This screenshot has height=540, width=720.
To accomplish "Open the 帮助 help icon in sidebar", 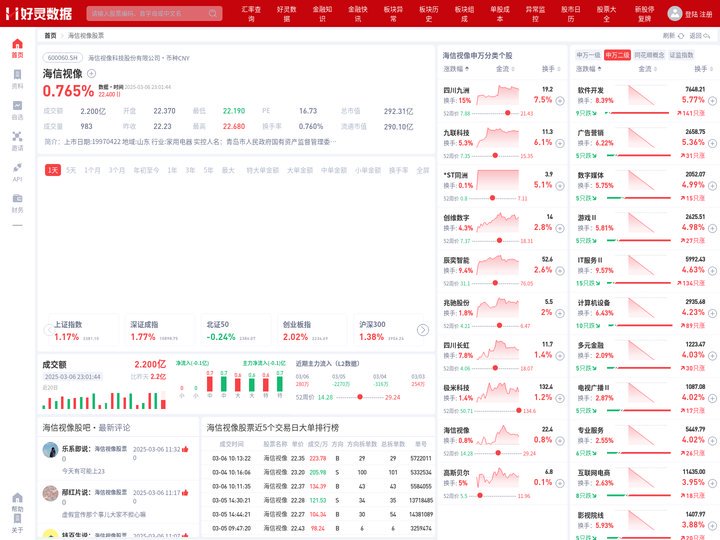I will pos(17,502).
